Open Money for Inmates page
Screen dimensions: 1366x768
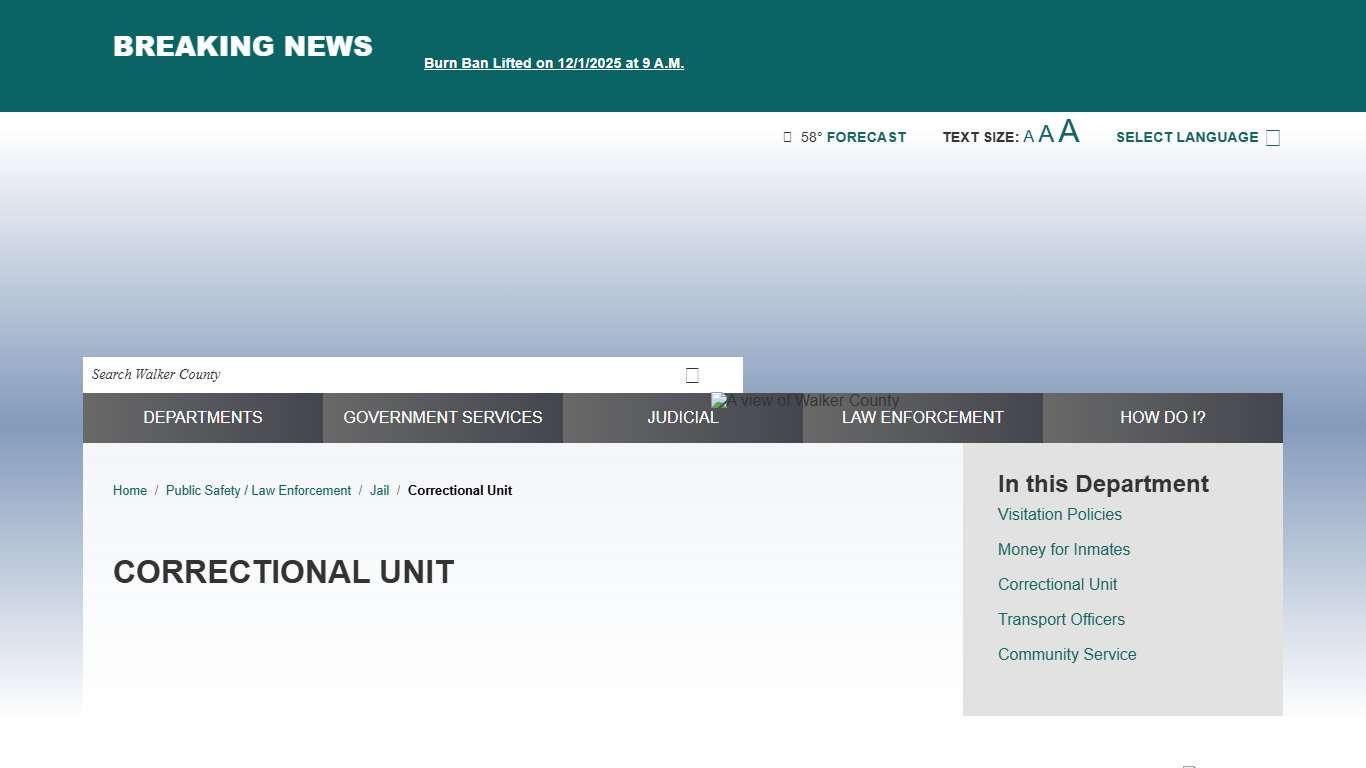point(1064,550)
